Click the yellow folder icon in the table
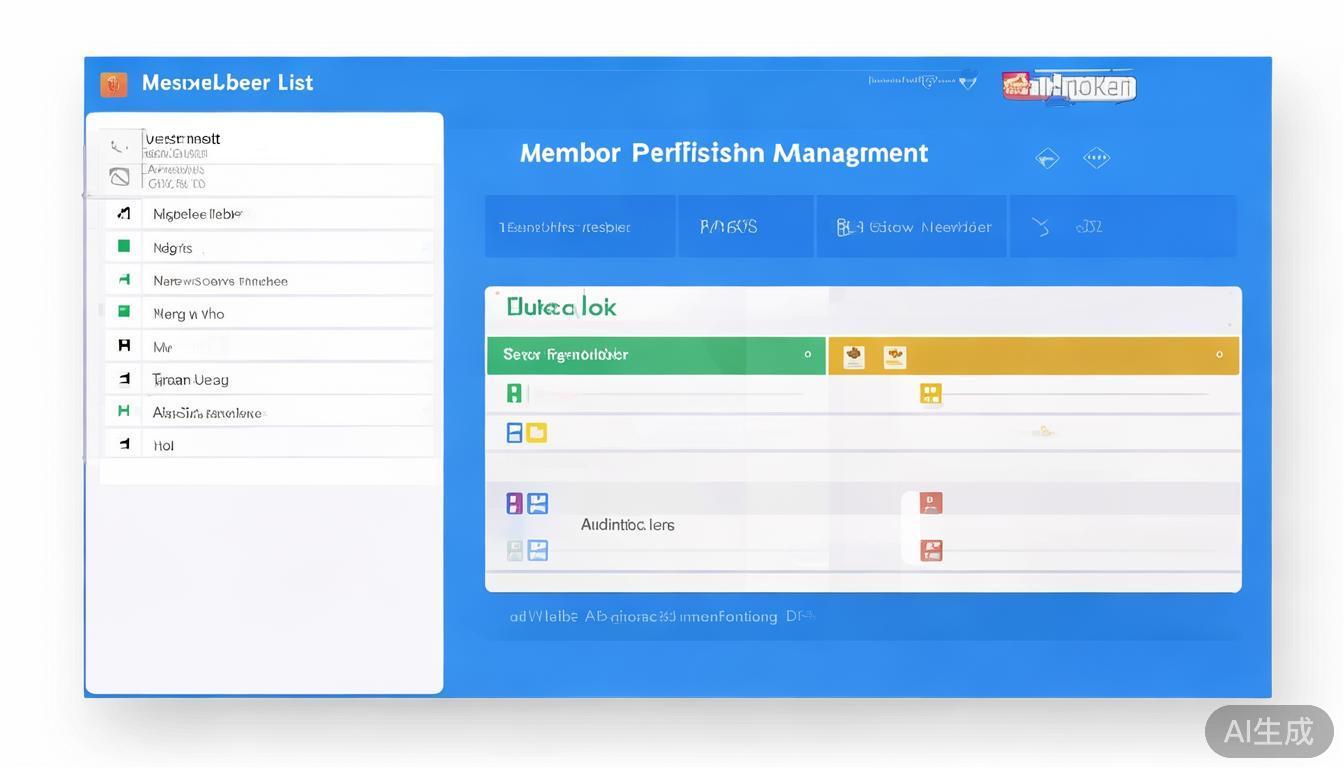1344x768 pixels. point(537,433)
